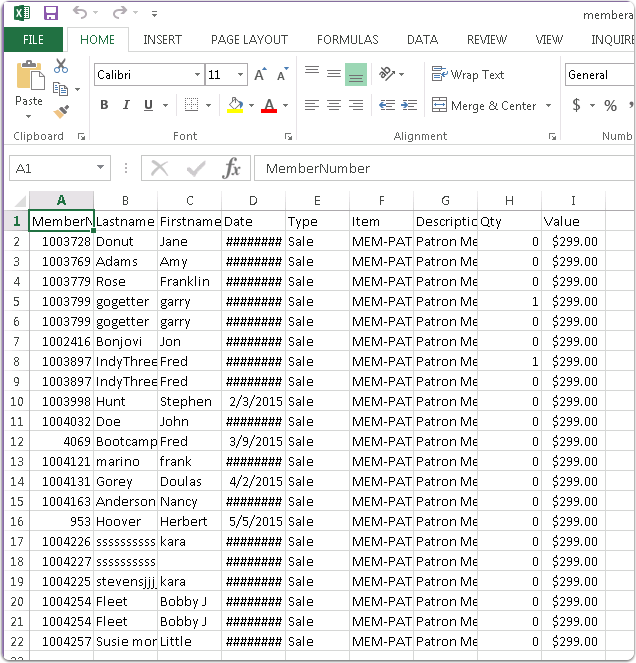Click the Increase Indent icon
The width and height of the screenshot is (636, 663).
409,105
